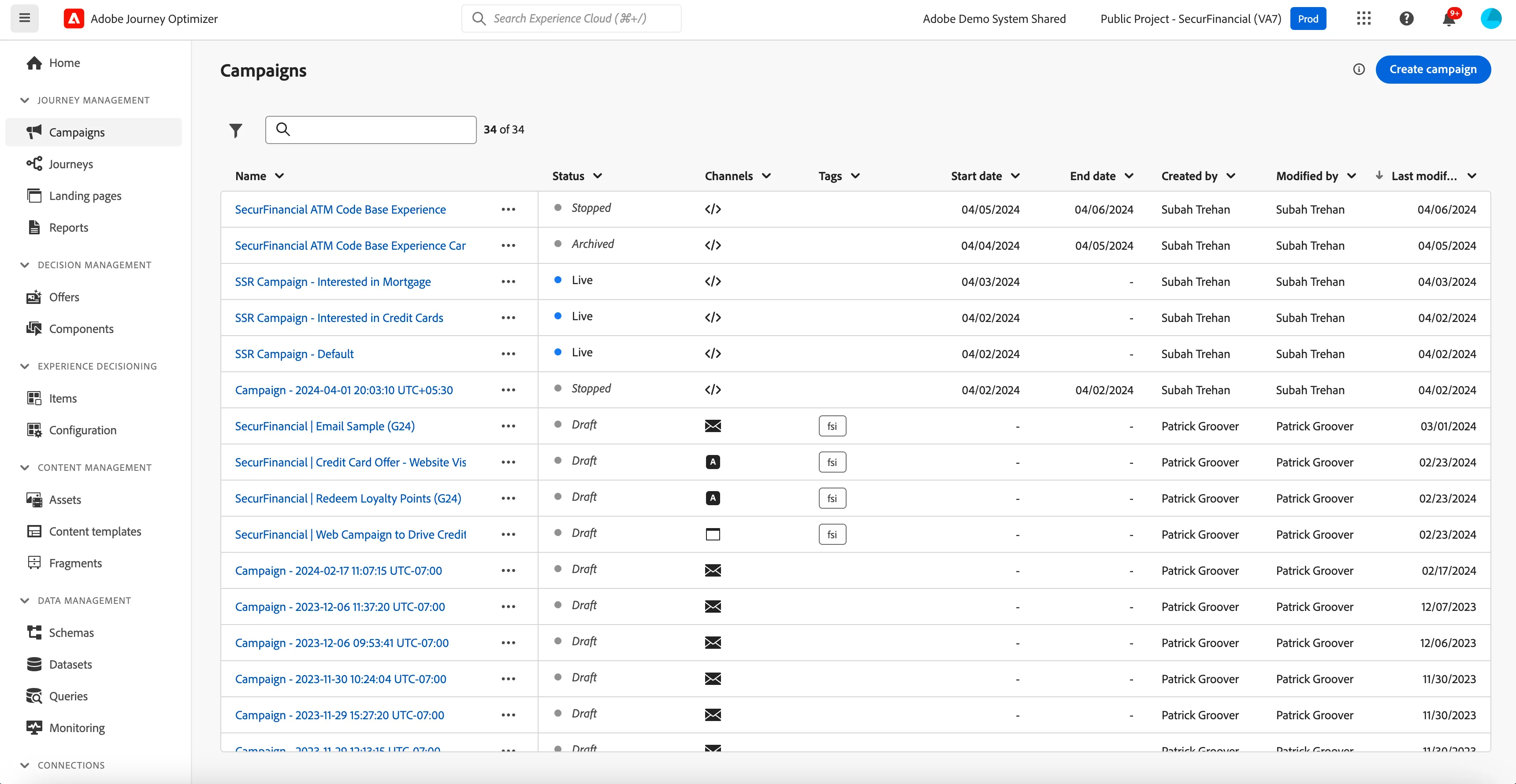The height and width of the screenshot is (784, 1516).
Task: Click the web channel icon for SecurFinancial | Web Campaign row
Action: [713, 535]
